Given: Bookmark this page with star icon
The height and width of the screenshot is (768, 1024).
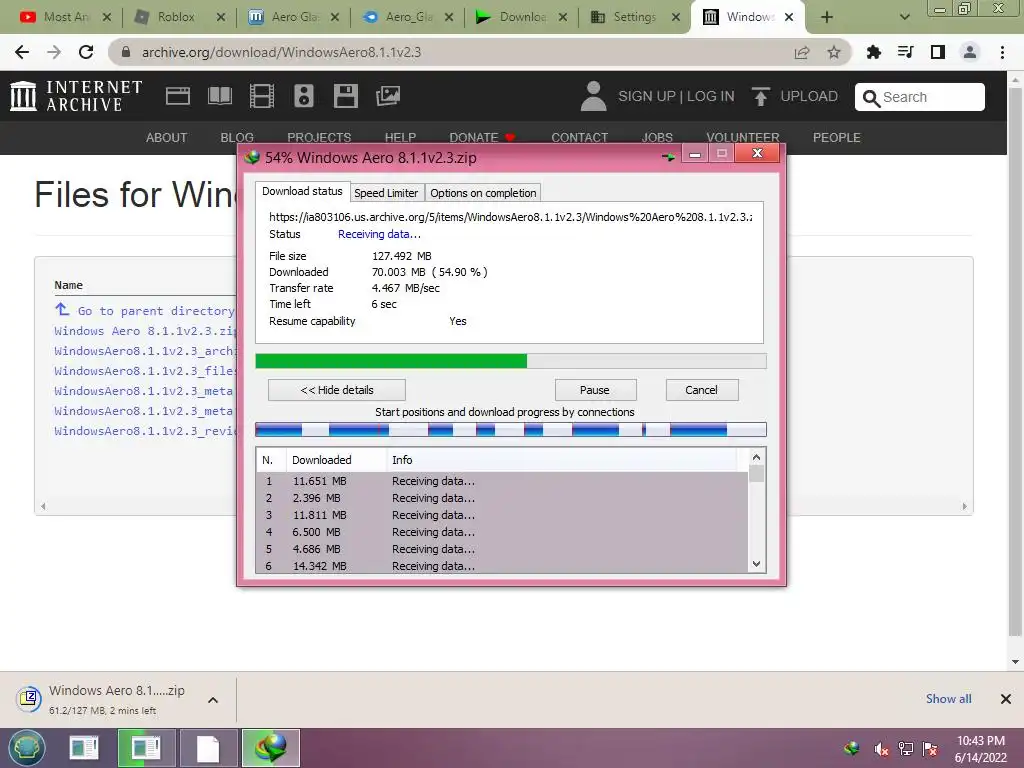Looking at the screenshot, I should [x=834, y=52].
